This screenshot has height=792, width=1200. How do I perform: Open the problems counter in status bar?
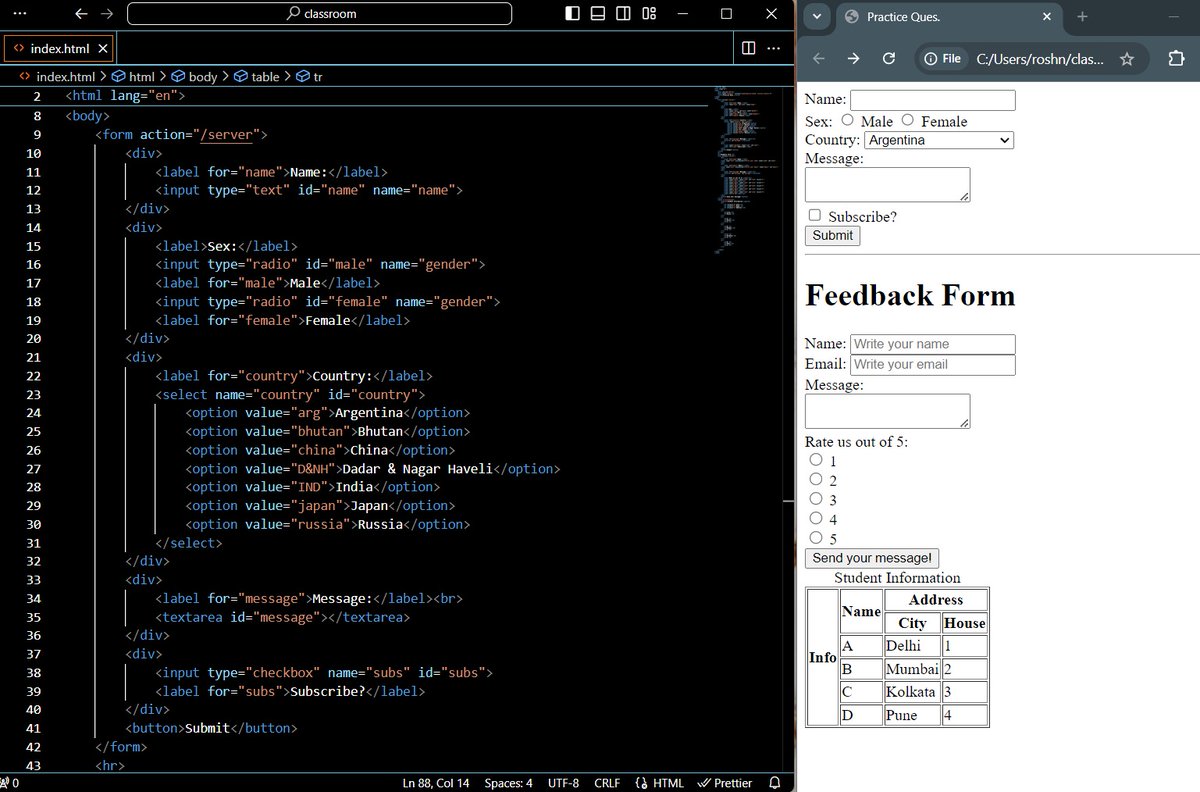click(x=9, y=783)
